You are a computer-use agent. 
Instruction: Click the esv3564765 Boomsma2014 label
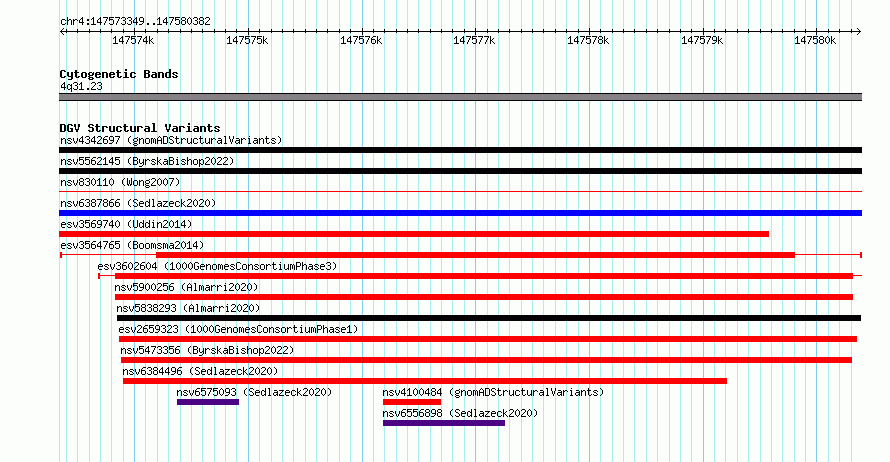(x=132, y=245)
